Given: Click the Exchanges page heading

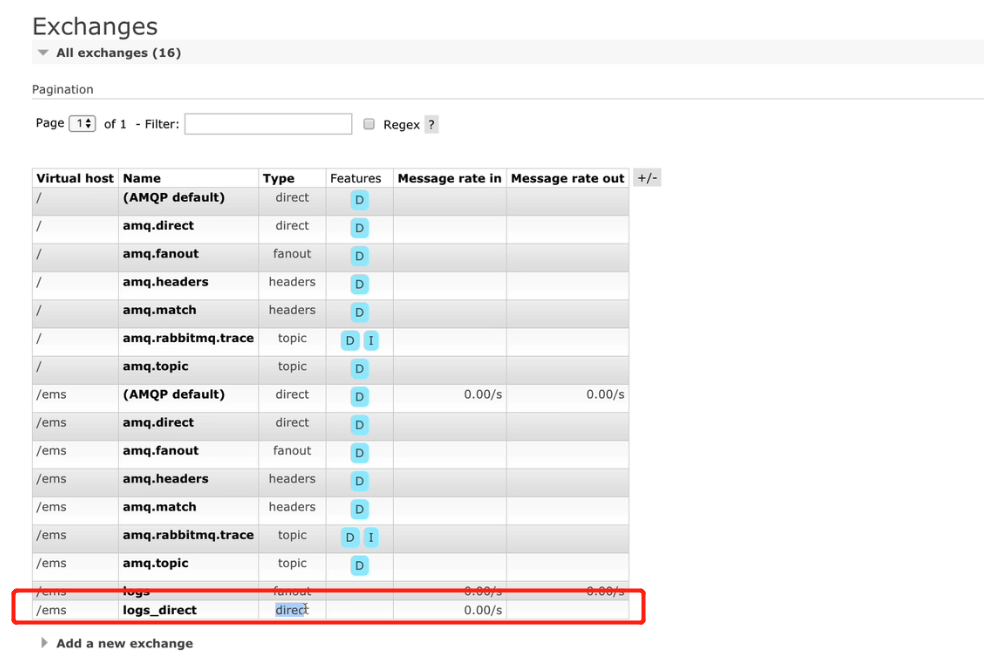Looking at the screenshot, I should point(95,26).
